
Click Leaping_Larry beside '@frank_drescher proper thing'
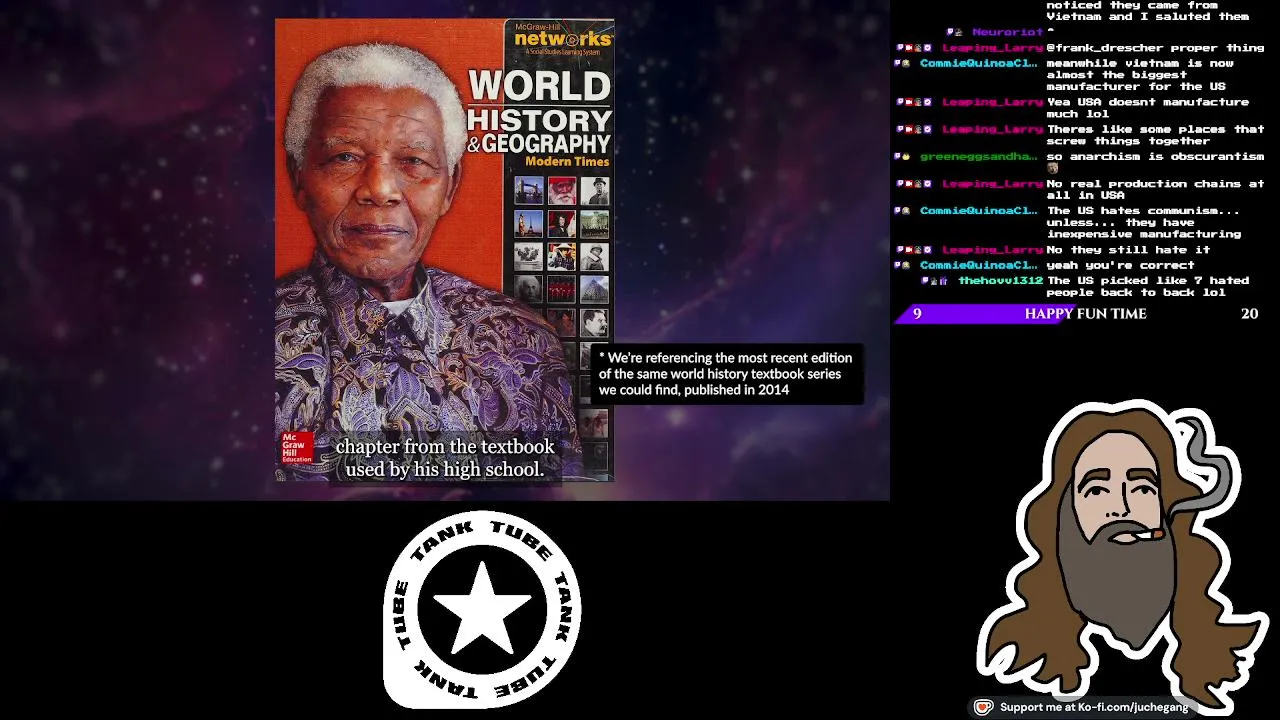point(992,48)
